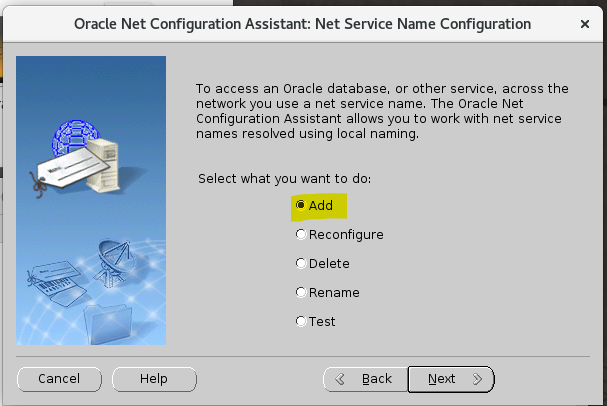Go Back to the previous step
The image size is (607, 406).
365,379
